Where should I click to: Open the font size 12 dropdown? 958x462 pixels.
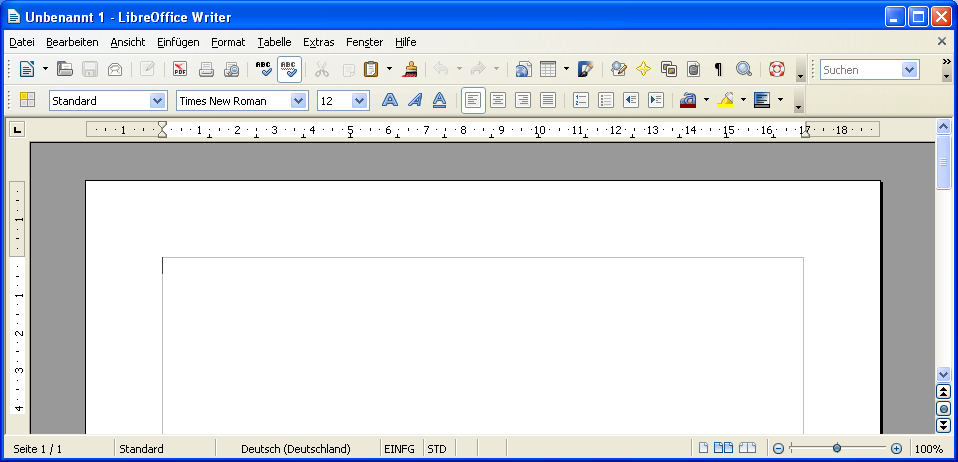coord(360,101)
